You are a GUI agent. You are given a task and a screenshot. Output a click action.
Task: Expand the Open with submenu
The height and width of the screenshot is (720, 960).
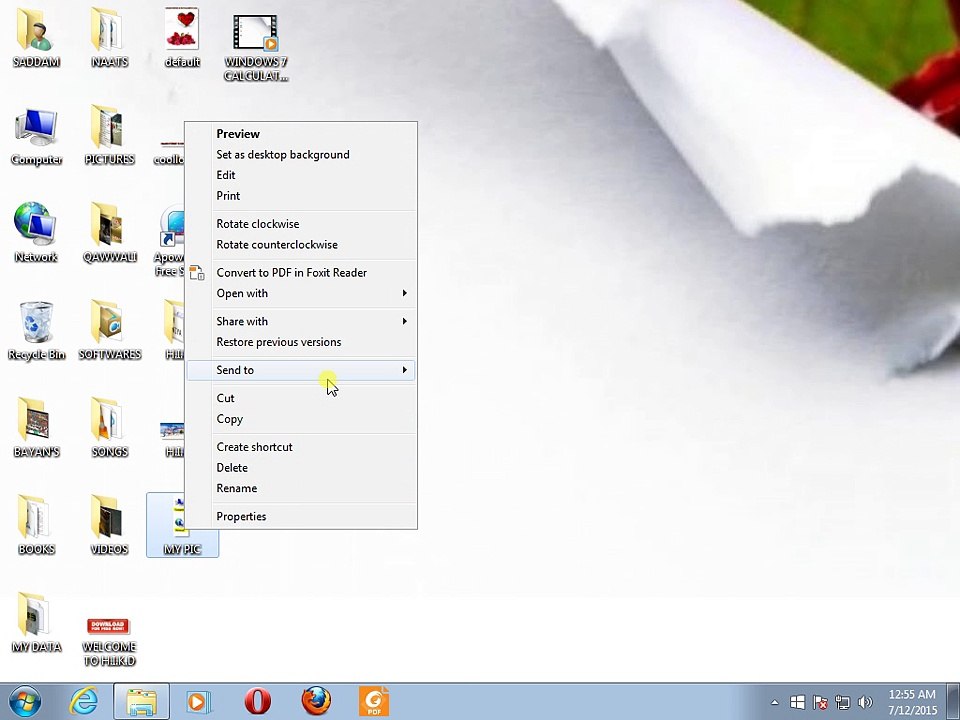[301, 293]
